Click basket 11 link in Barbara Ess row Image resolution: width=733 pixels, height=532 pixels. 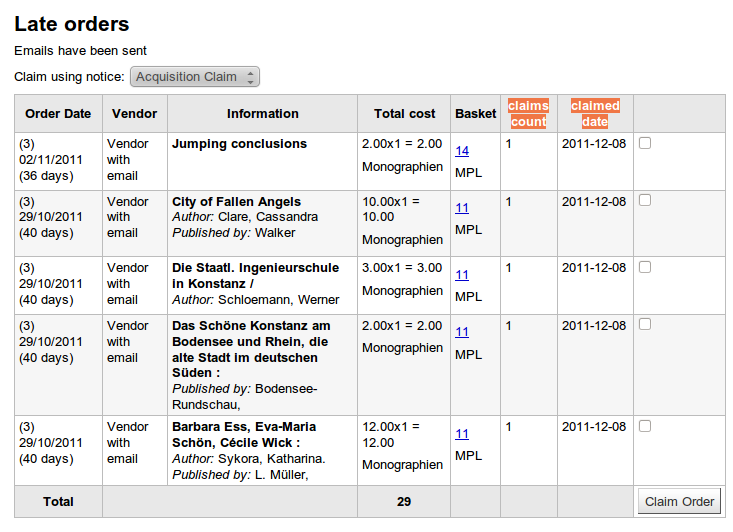pyautogui.click(x=462, y=434)
